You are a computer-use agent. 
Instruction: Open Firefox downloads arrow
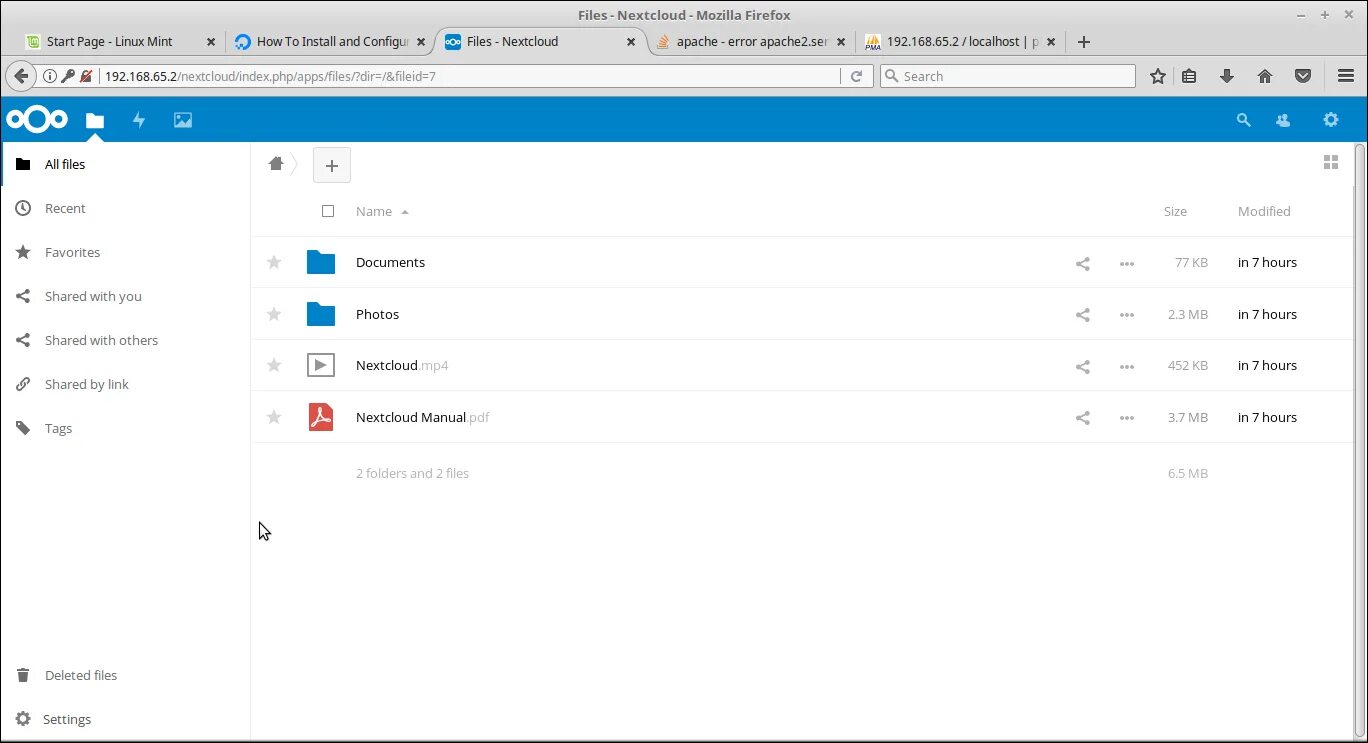click(1227, 76)
